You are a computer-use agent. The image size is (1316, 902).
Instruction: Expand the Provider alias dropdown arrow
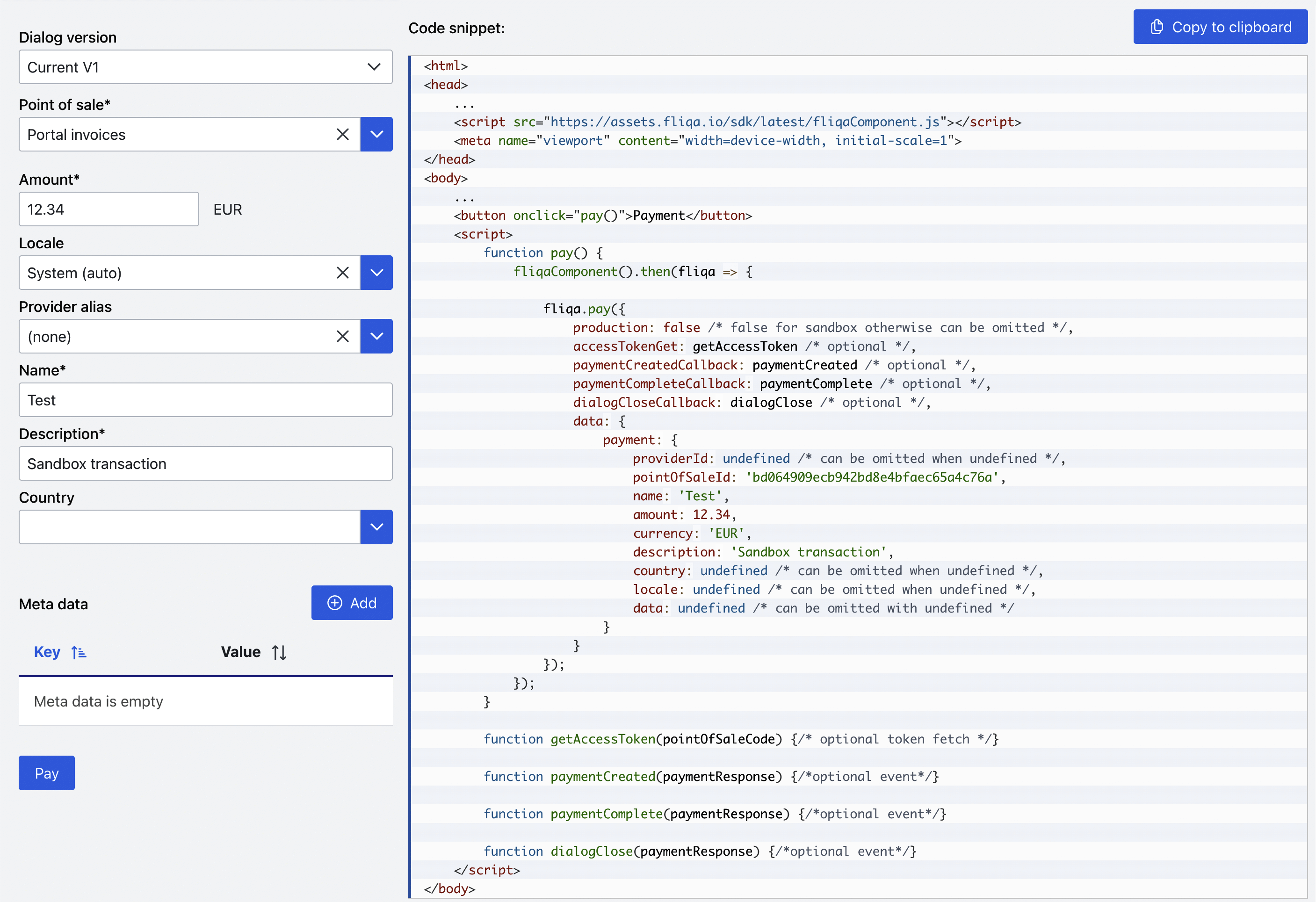coord(376,336)
